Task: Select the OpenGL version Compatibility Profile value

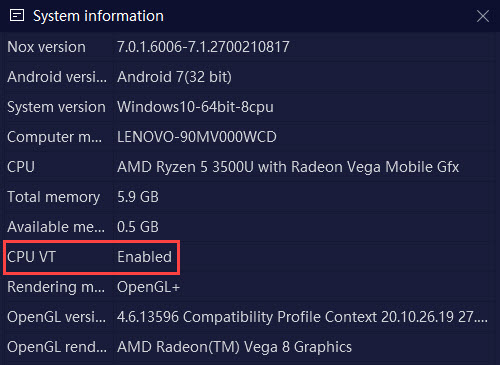Action: coord(302,317)
